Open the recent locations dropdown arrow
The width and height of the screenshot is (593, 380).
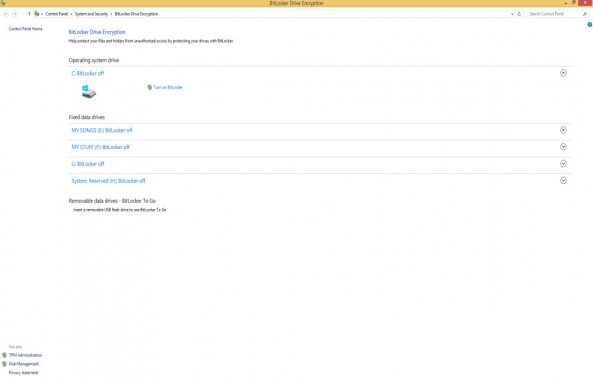point(22,14)
